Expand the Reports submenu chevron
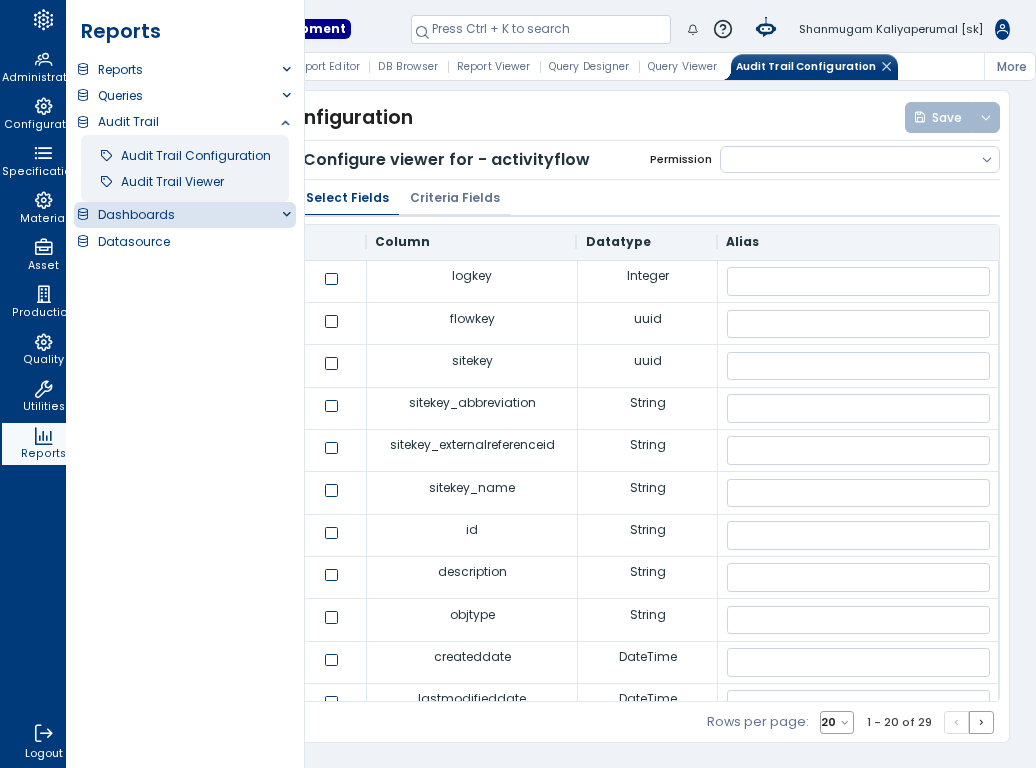 pyautogui.click(x=287, y=69)
